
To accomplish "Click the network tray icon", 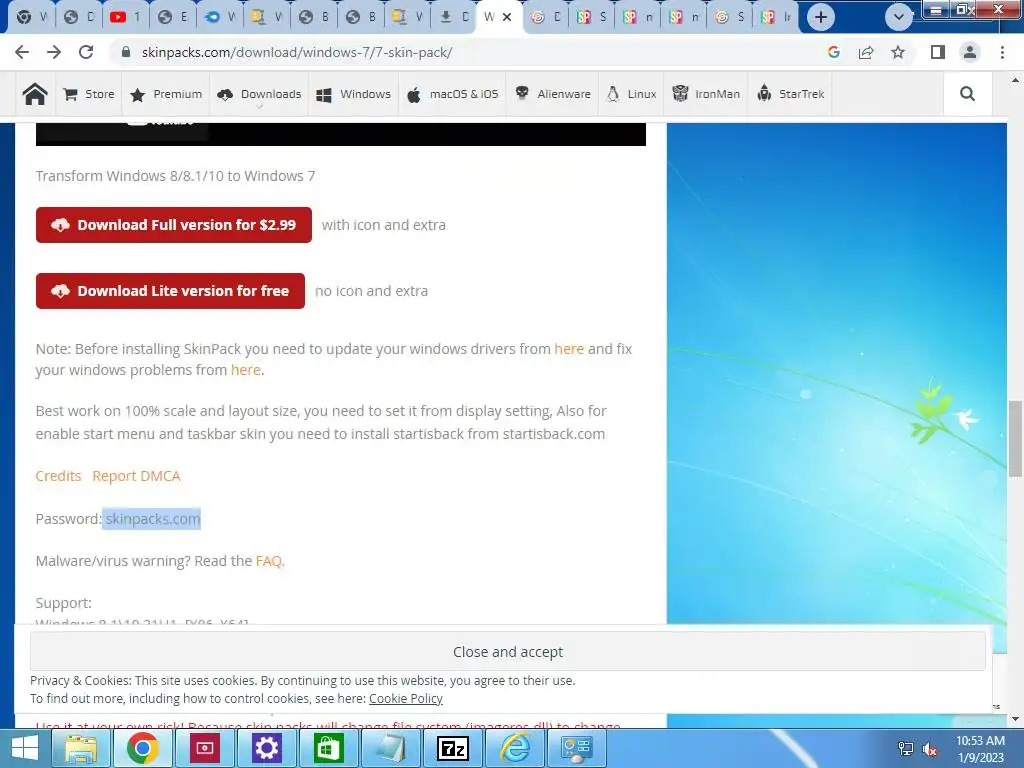I will coord(905,749).
